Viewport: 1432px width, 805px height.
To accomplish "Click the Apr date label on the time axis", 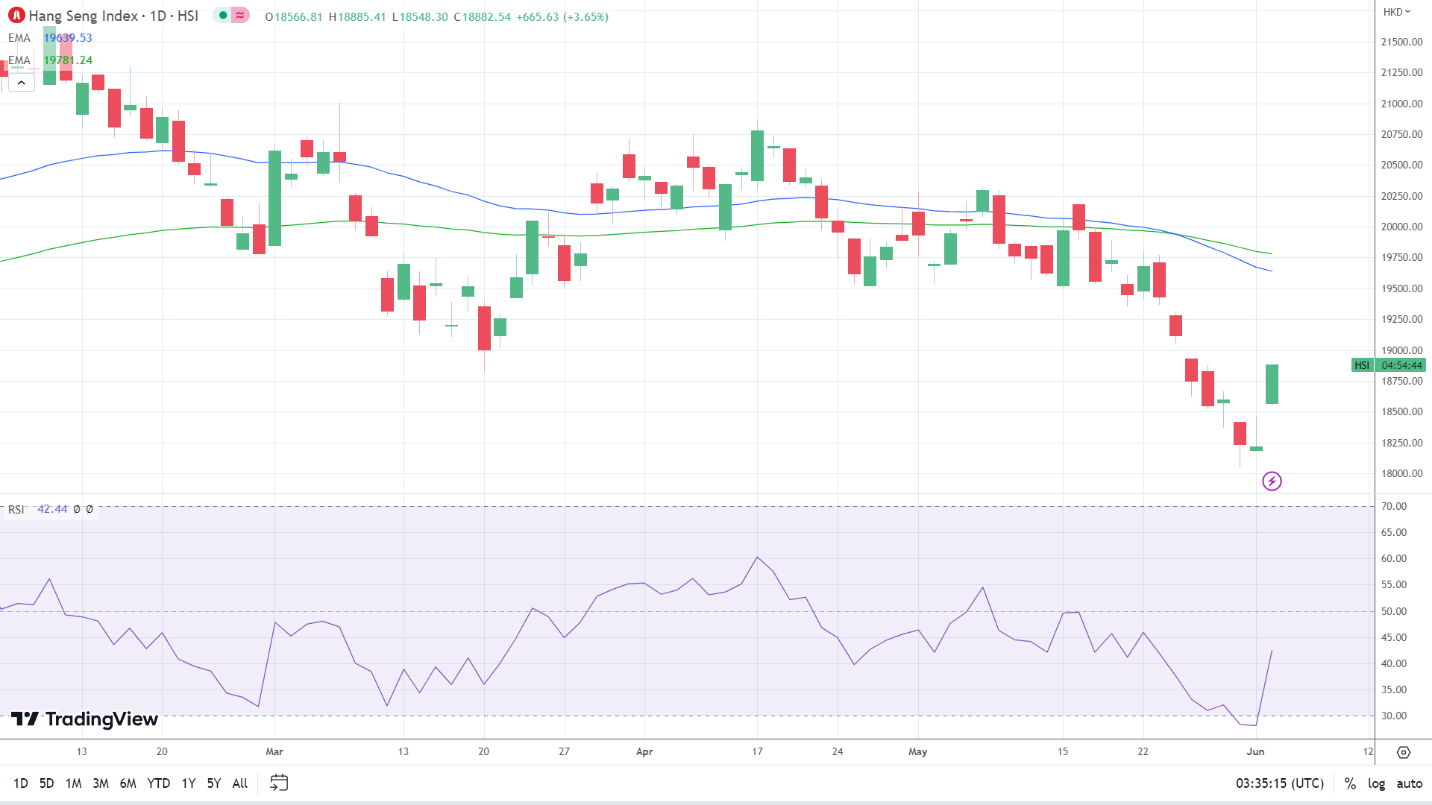I will tap(644, 751).
